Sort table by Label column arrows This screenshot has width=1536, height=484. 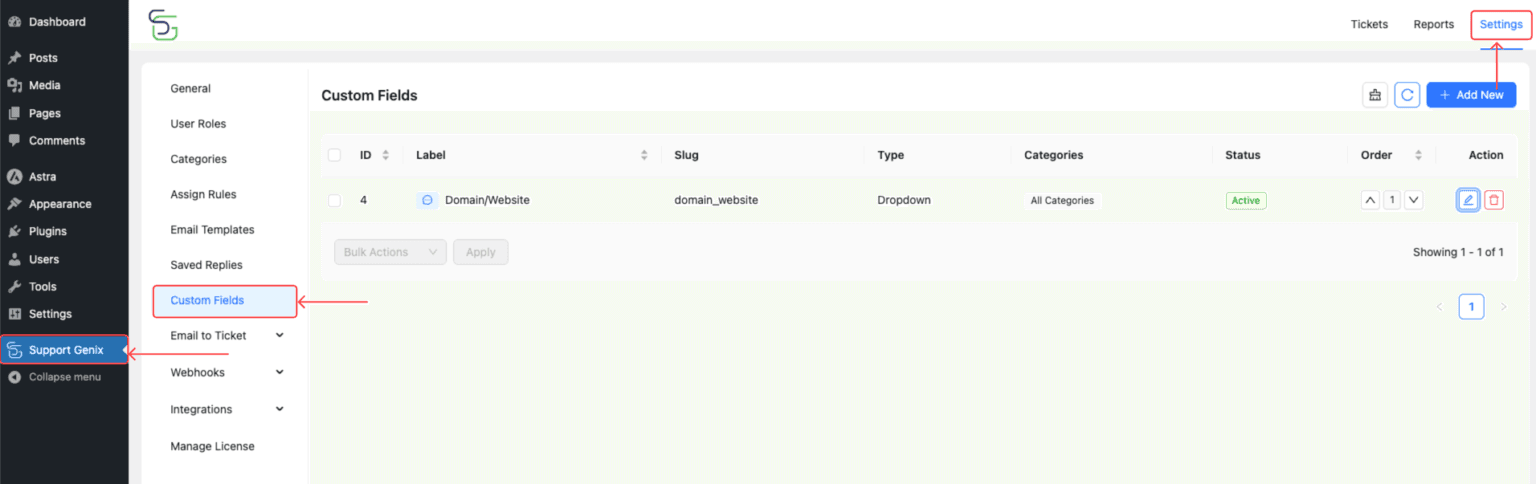644,155
